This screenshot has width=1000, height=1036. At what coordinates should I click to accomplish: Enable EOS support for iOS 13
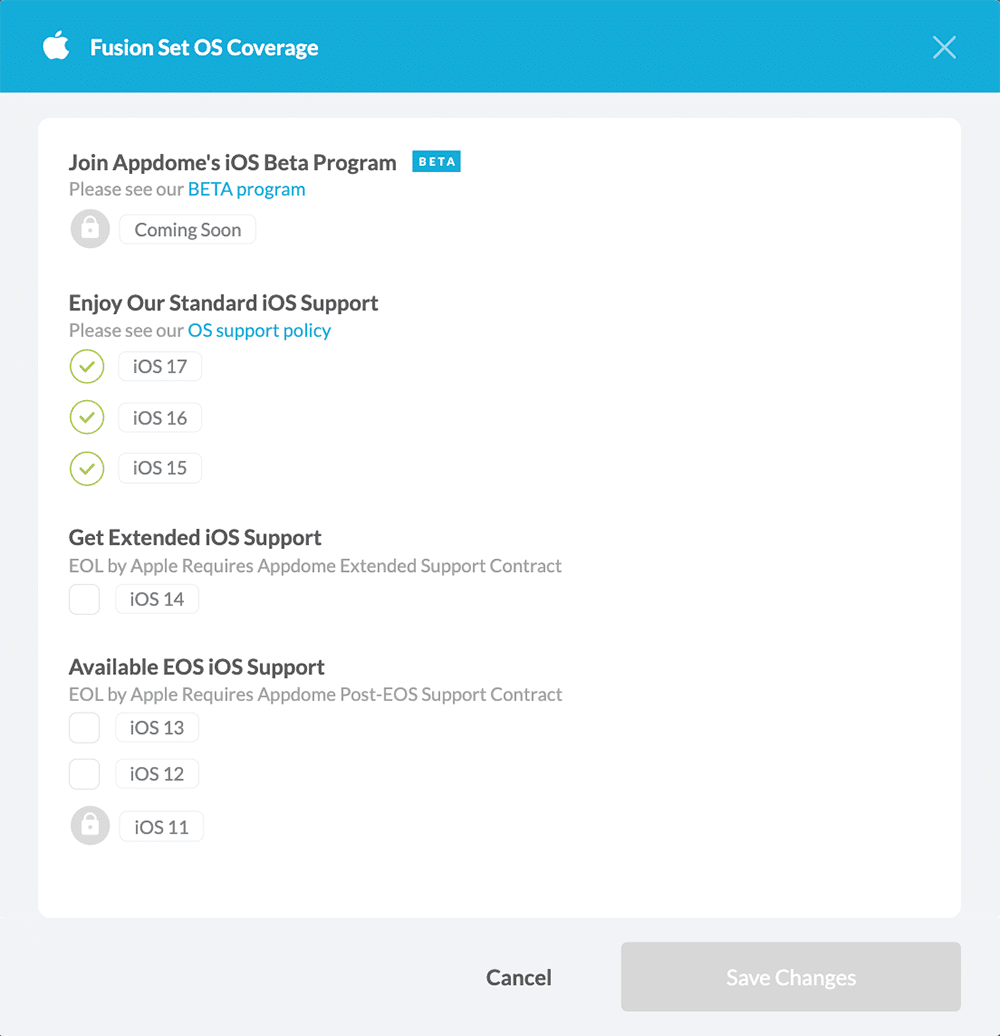[x=84, y=727]
